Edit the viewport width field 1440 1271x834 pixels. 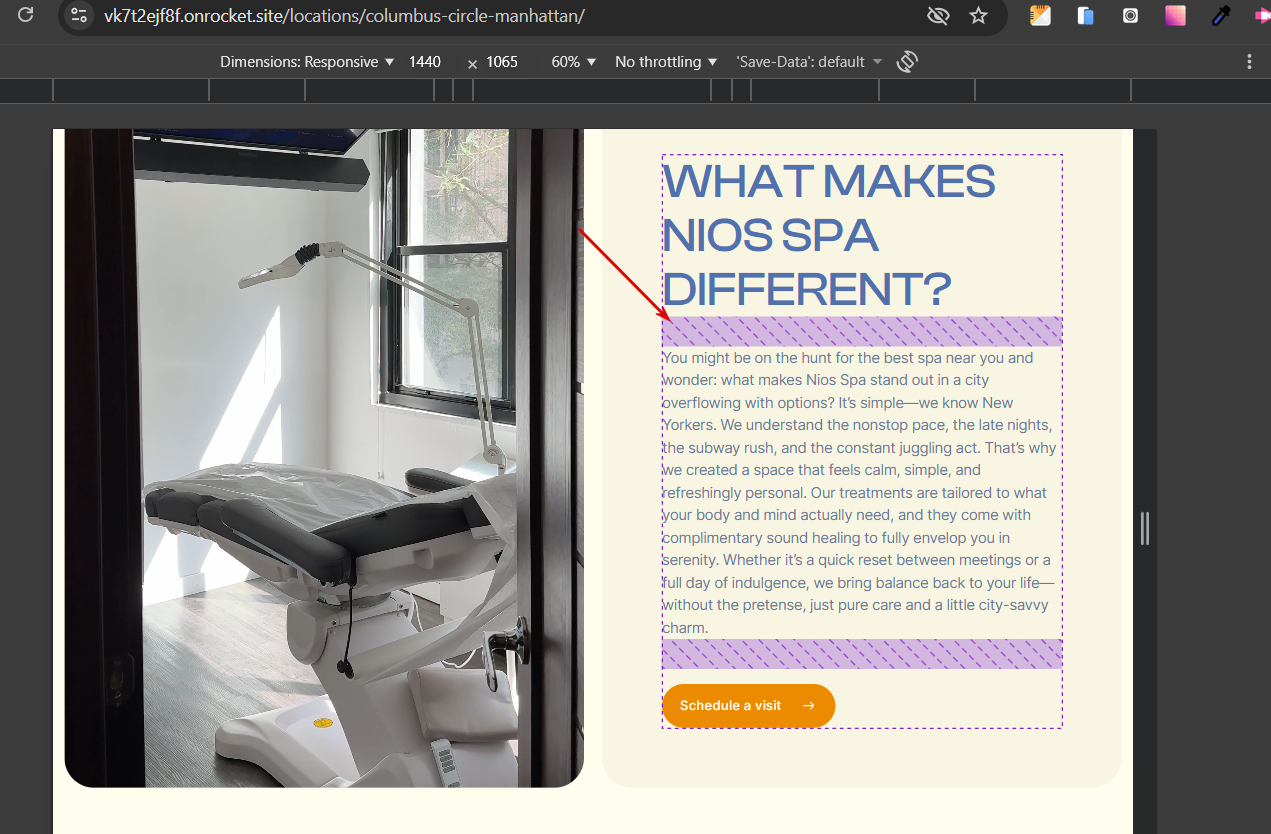(425, 62)
